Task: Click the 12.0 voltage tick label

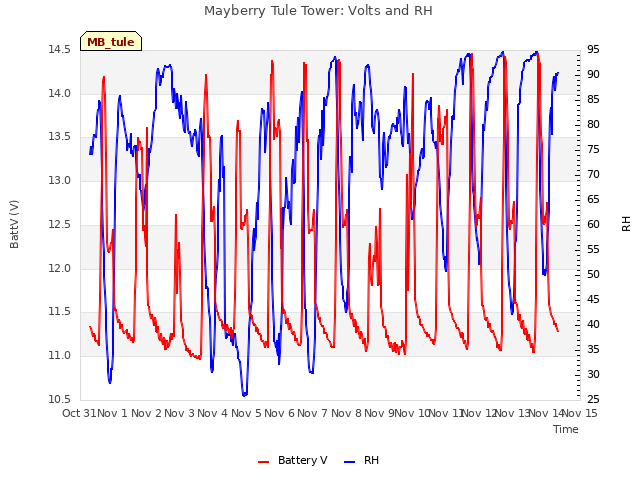Action: click(59, 268)
